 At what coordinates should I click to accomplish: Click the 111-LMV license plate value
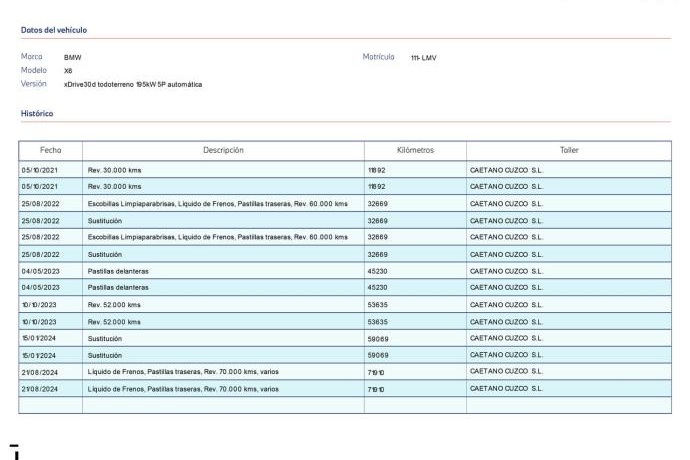[x=423, y=58]
